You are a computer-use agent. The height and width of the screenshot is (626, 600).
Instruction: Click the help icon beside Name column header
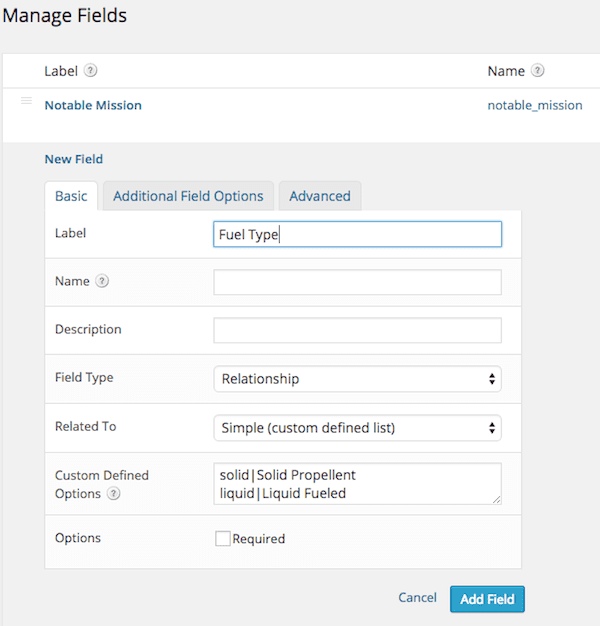[x=538, y=71]
